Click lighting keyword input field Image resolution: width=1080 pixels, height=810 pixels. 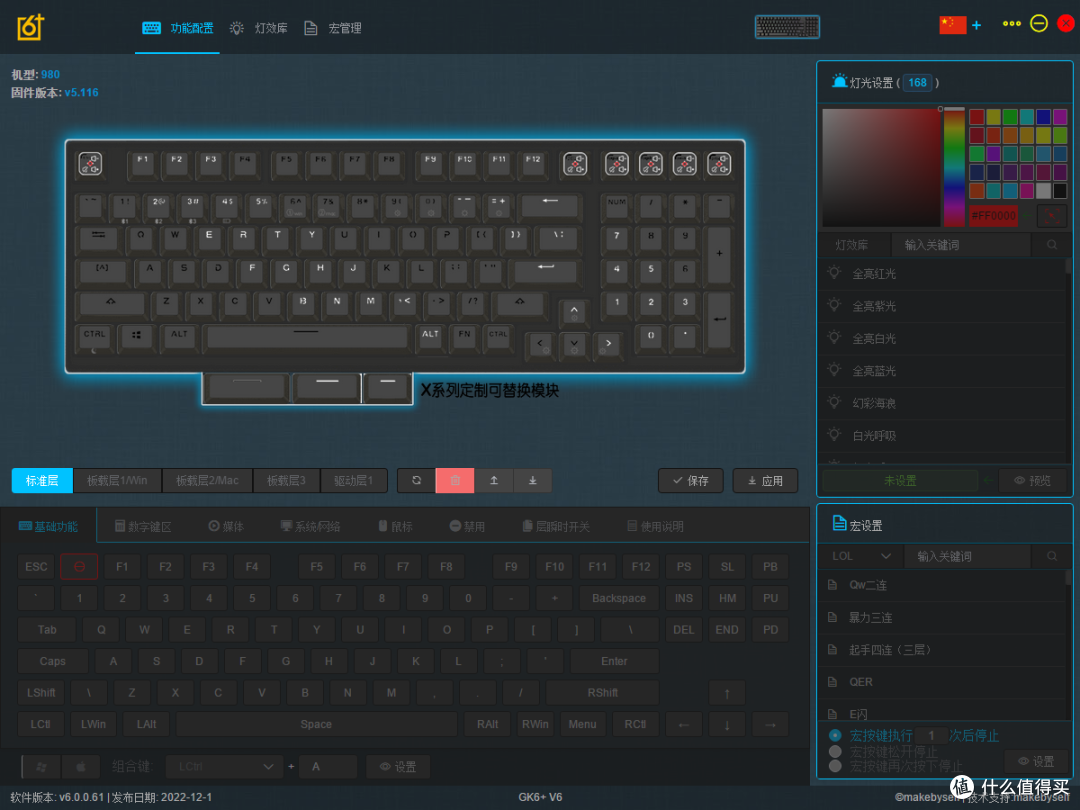[x=960, y=245]
